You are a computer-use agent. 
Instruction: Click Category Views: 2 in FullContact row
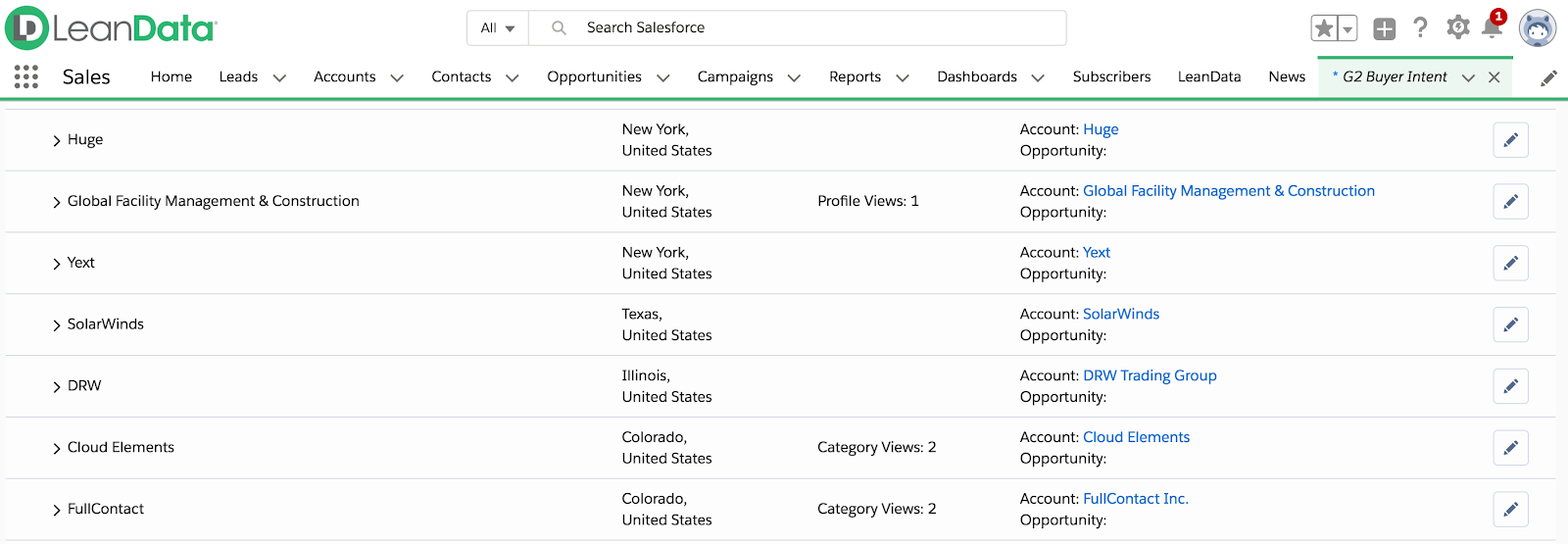coord(877,509)
